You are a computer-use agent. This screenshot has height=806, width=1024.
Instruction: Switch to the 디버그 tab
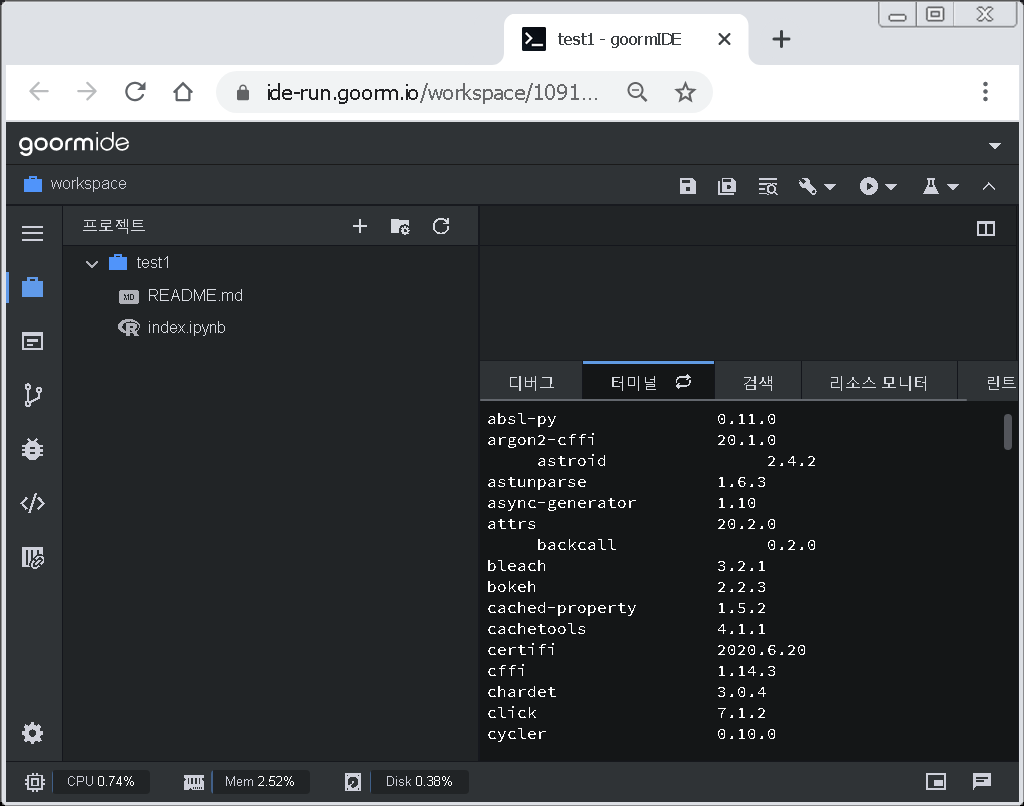[x=532, y=382]
